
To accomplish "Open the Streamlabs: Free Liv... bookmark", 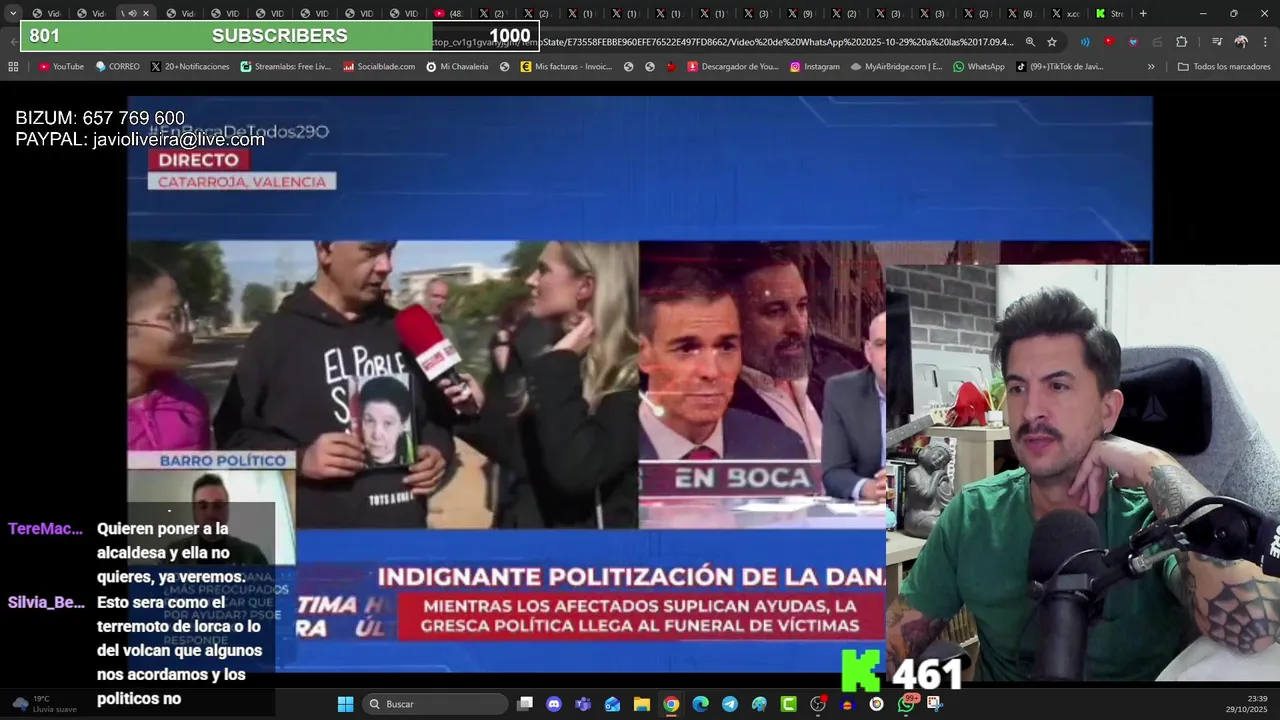I will coord(286,67).
